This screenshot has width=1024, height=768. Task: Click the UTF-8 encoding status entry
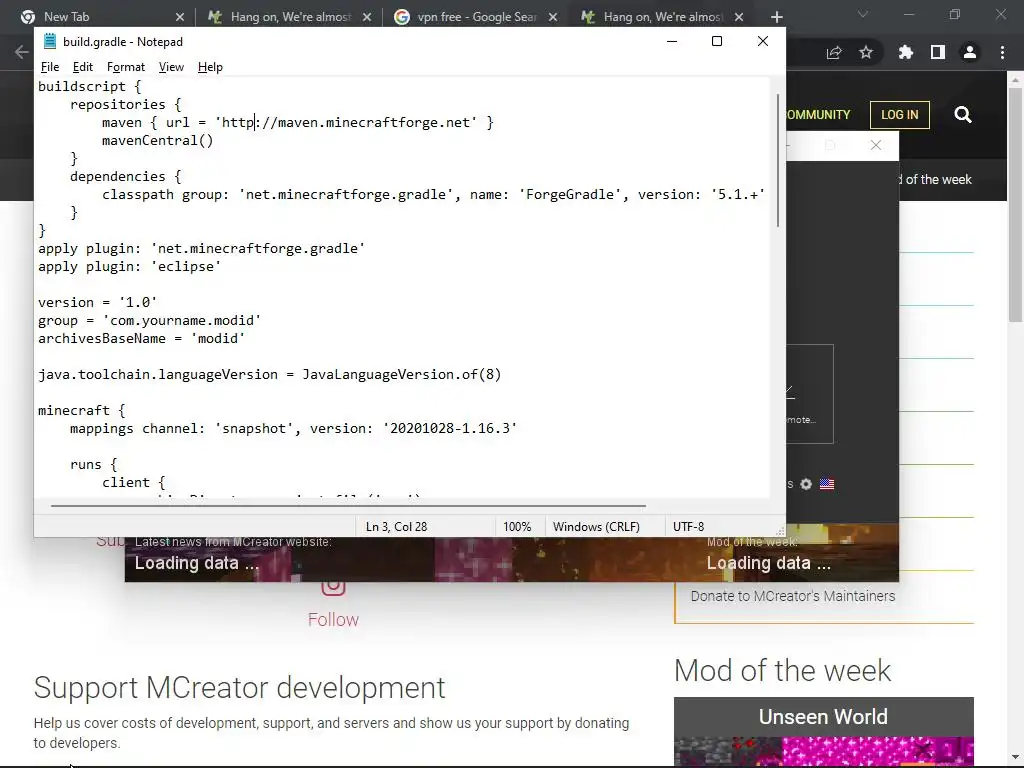pyautogui.click(x=688, y=526)
